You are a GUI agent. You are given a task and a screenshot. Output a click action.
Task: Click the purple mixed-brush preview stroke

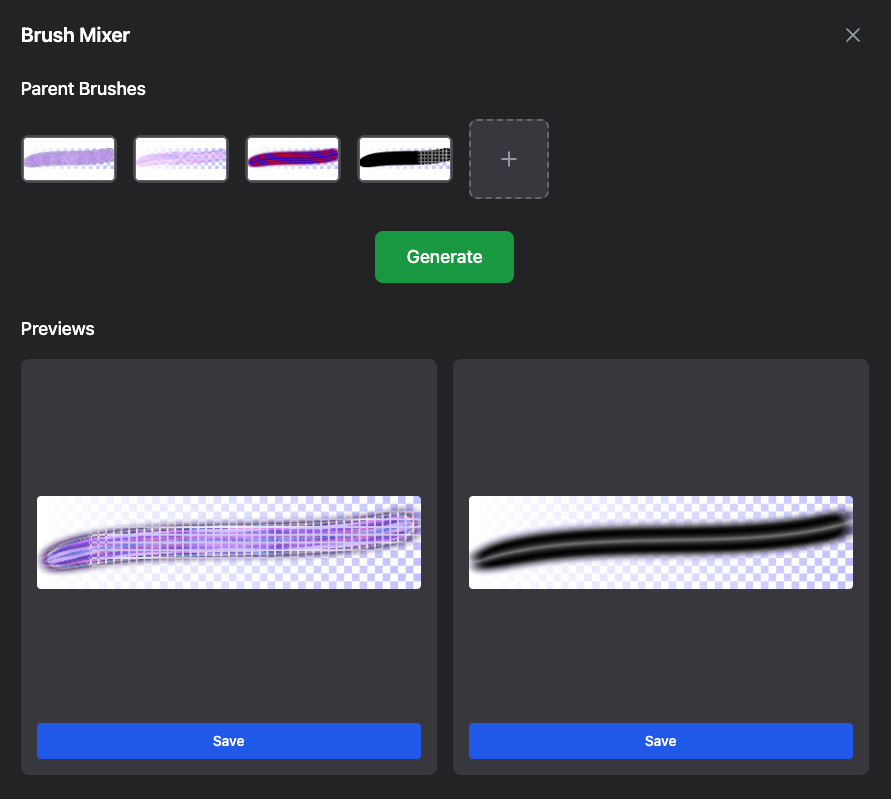tap(228, 542)
